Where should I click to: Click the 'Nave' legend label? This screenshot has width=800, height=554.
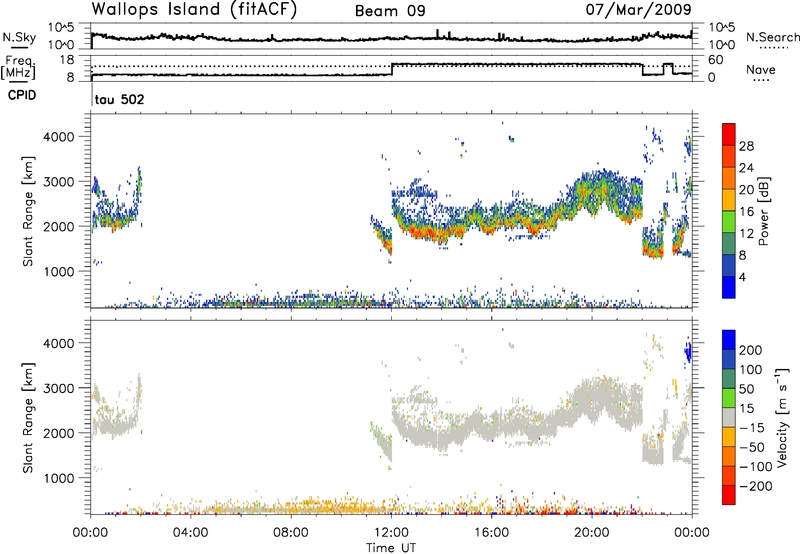[761, 69]
